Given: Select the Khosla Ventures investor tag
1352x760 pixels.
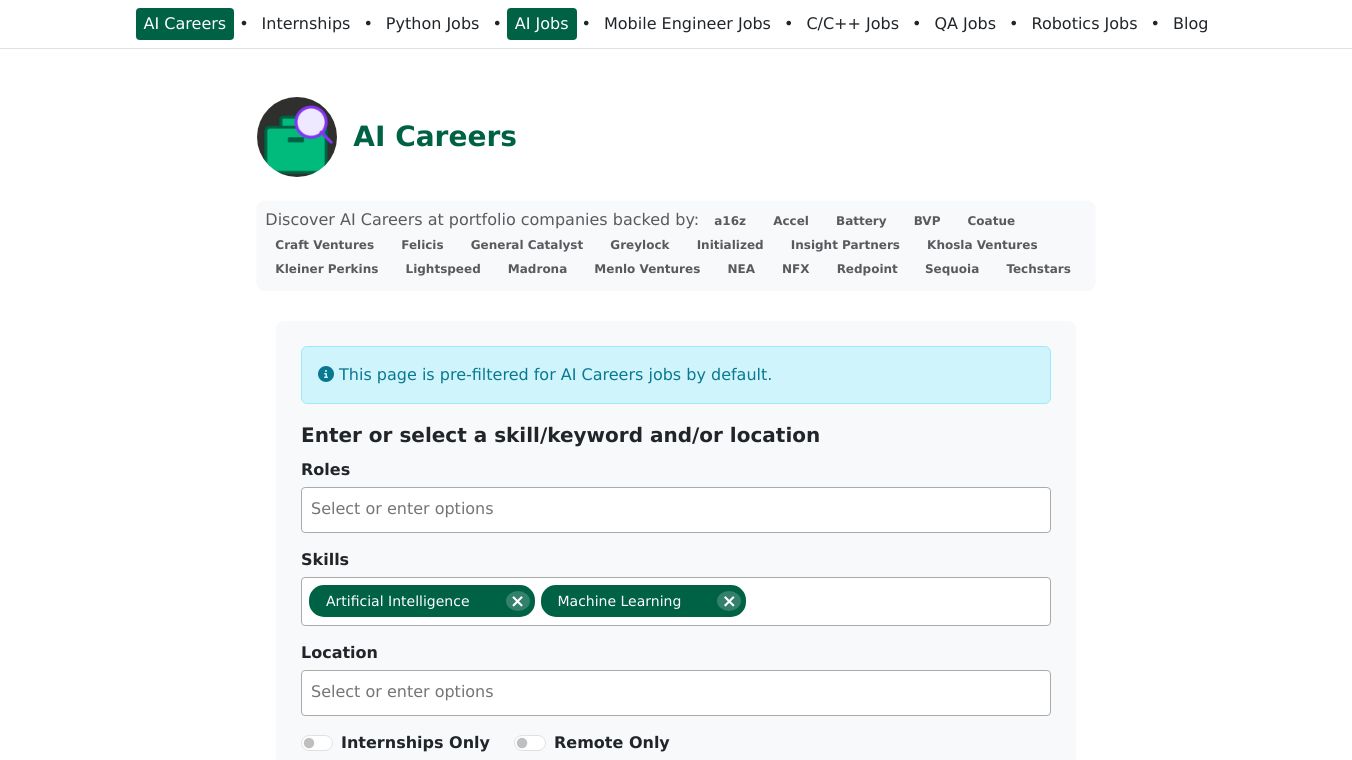Looking at the screenshot, I should click(x=982, y=245).
